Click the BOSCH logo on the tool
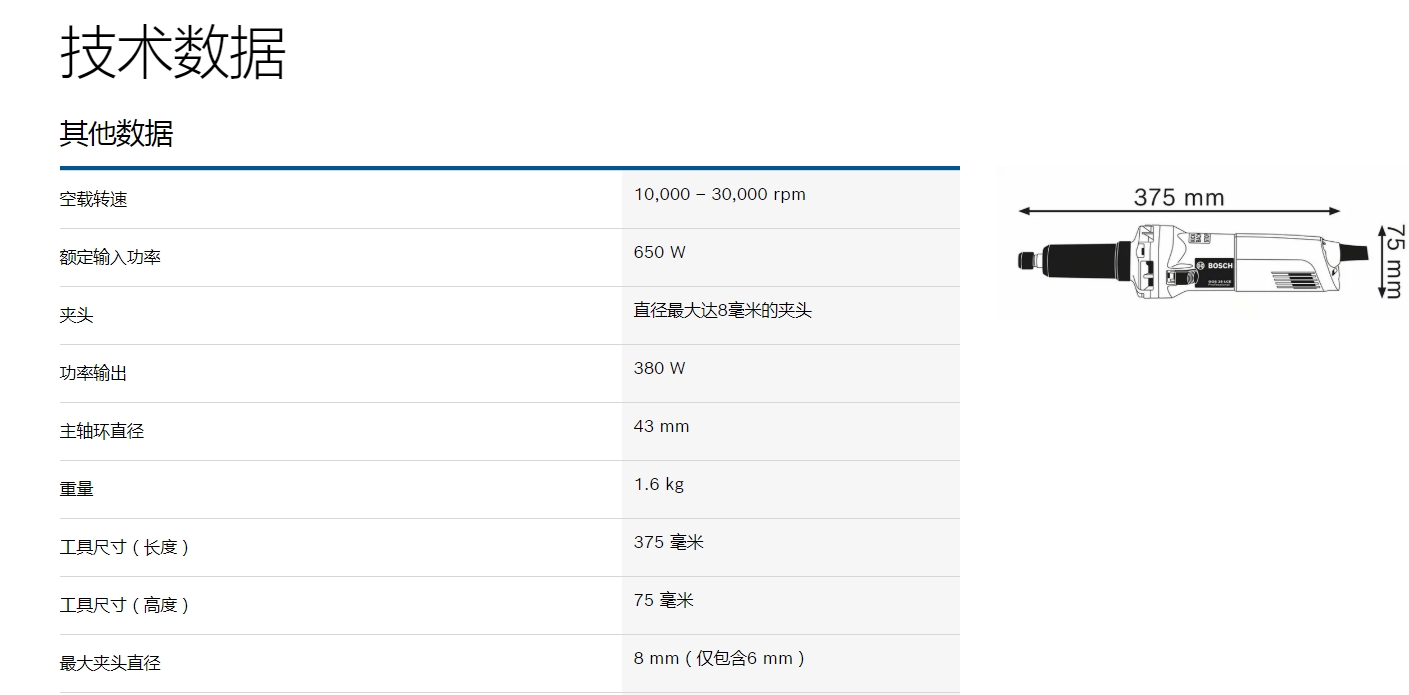 (1220, 264)
